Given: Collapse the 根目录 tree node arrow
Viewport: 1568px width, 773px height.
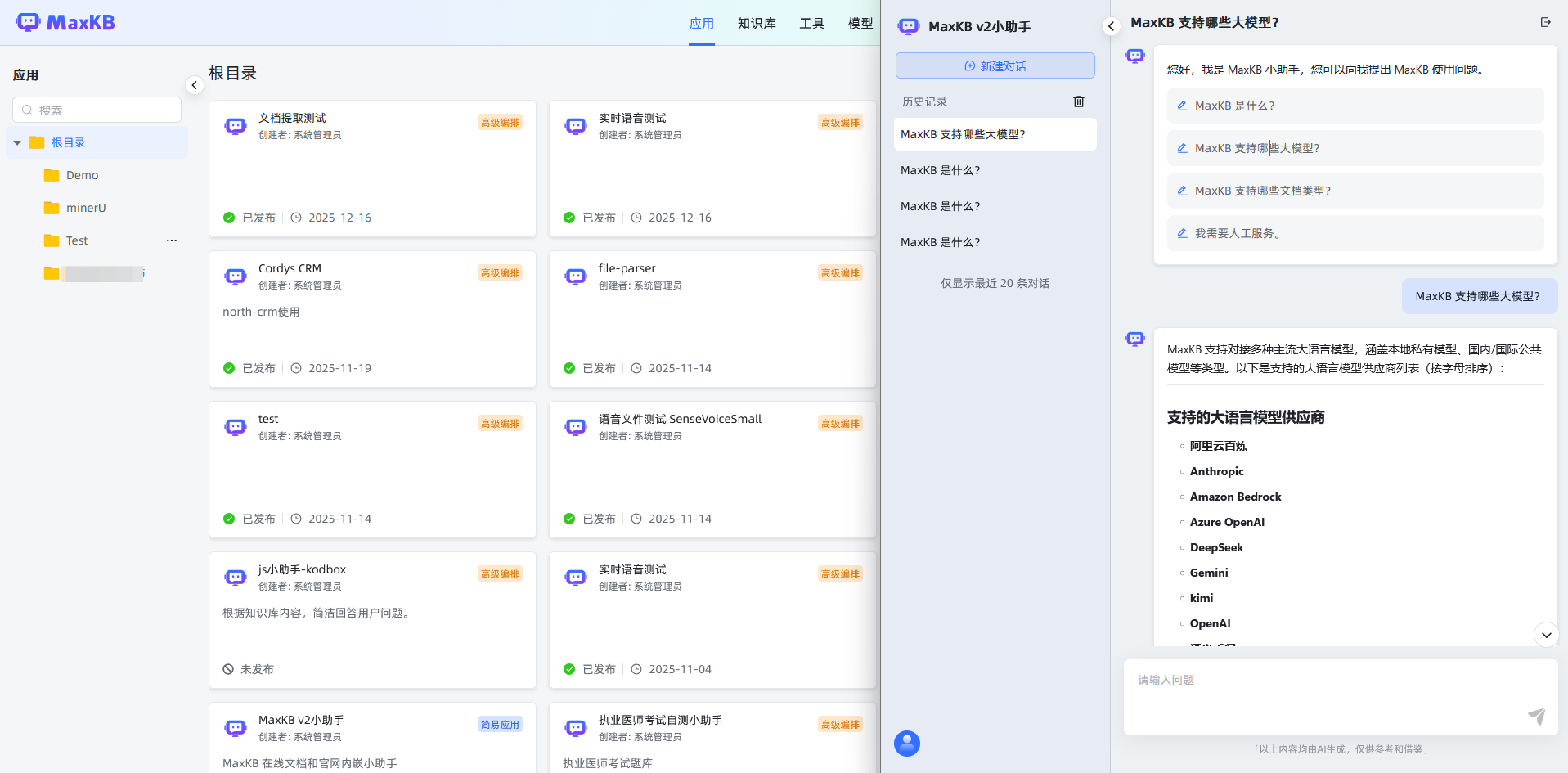Looking at the screenshot, I should coord(17,143).
